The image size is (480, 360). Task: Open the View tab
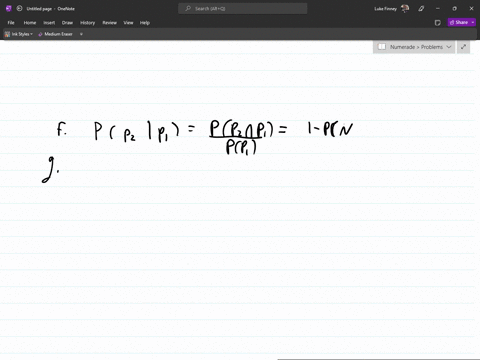tap(128, 23)
